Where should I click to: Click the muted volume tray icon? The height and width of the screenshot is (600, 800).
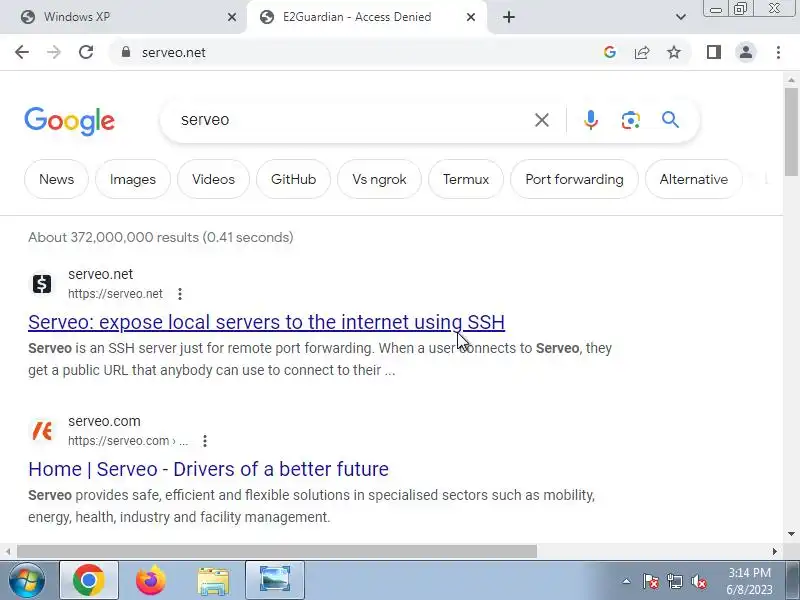pos(699,581)
